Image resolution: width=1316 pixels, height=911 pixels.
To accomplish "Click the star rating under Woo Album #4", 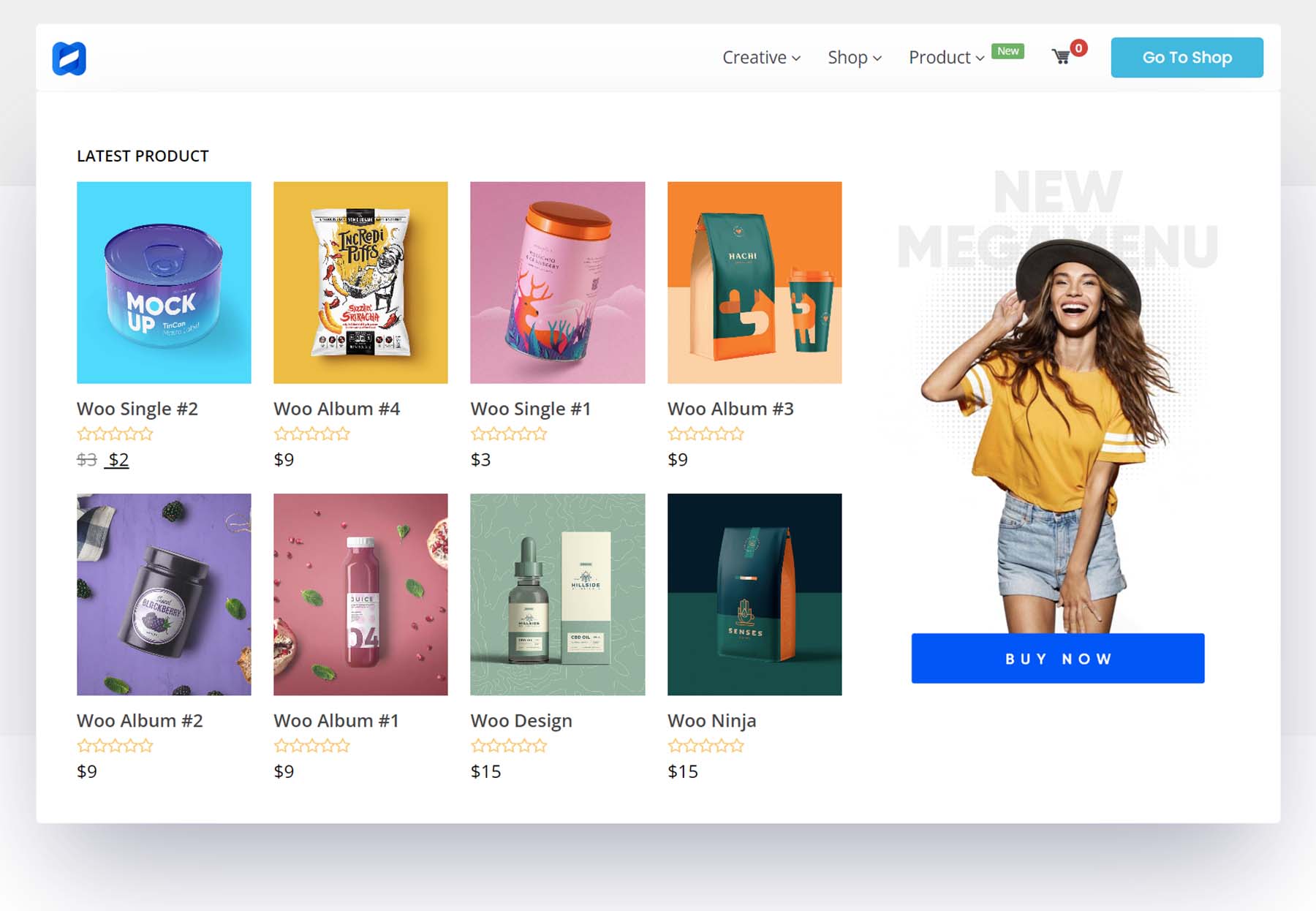I will (311, 434).
